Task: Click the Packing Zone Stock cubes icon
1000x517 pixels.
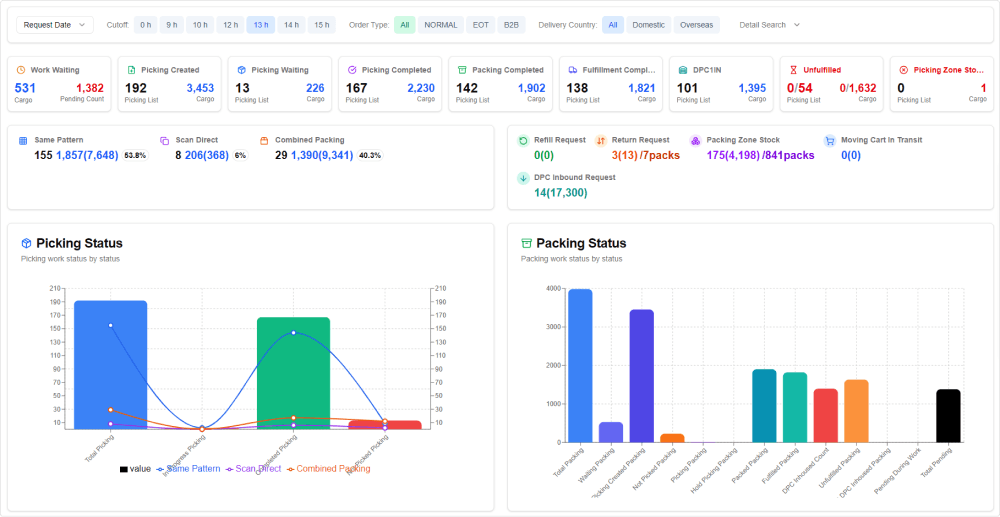Action: tap(696, 141)
